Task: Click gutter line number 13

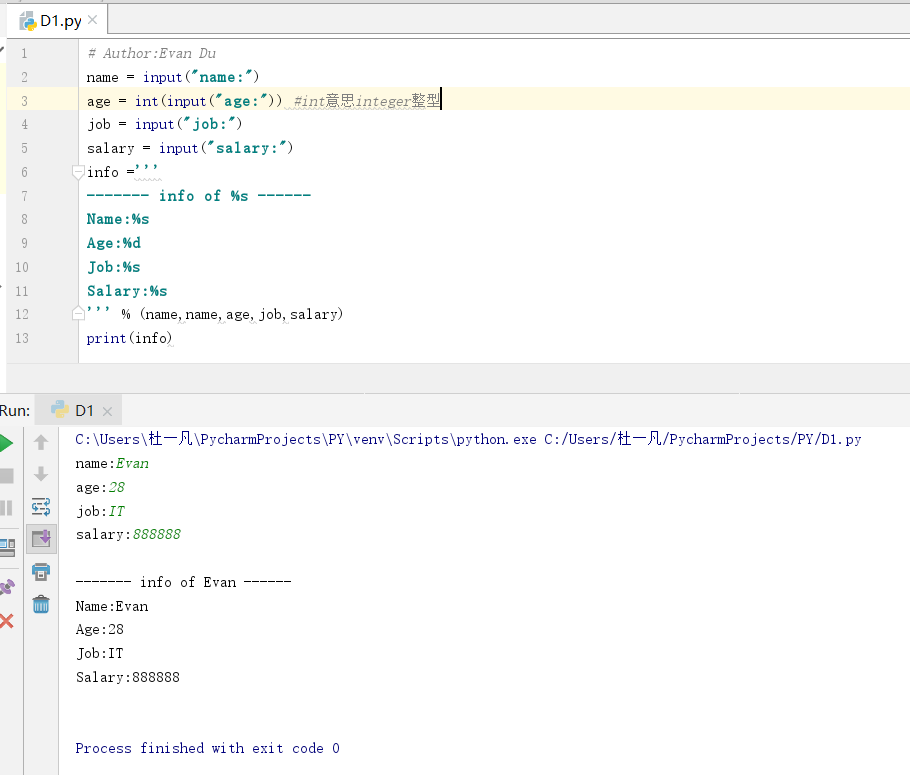Action: click(23, 338)
